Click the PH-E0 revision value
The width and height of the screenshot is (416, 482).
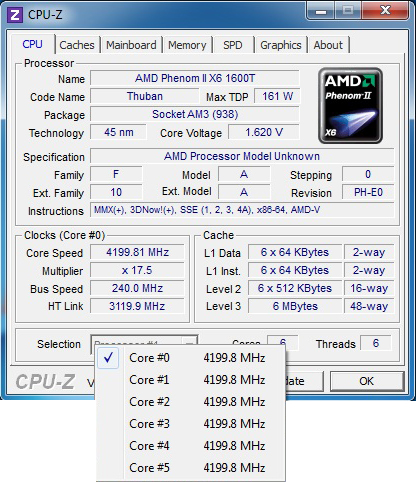pyautogui.click(x=368, y=192)
